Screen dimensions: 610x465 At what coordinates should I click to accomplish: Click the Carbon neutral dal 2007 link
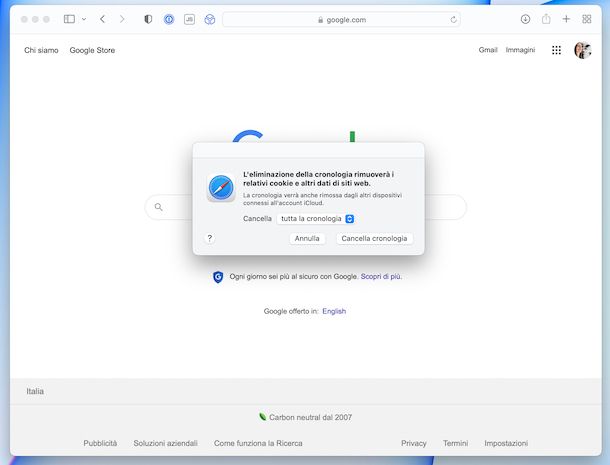click(310, 418)
